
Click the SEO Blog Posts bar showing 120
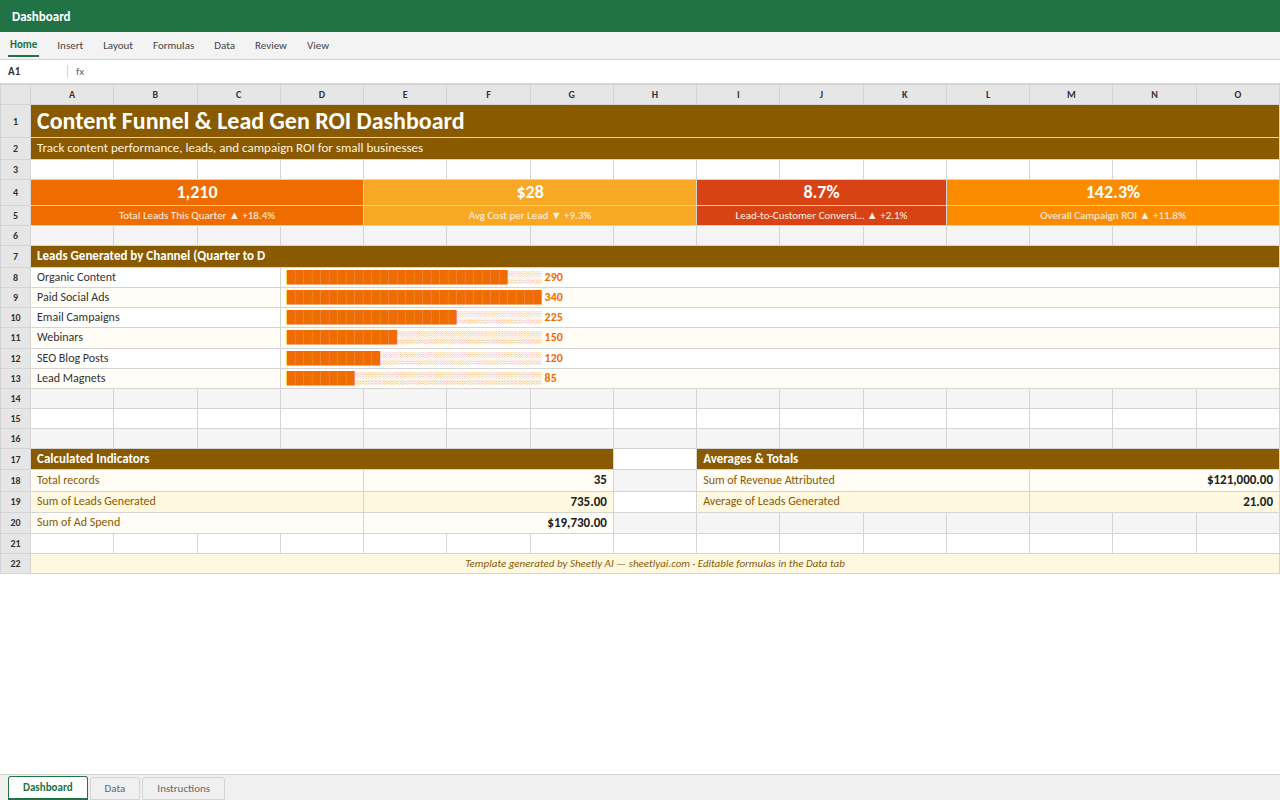(425, 358)
